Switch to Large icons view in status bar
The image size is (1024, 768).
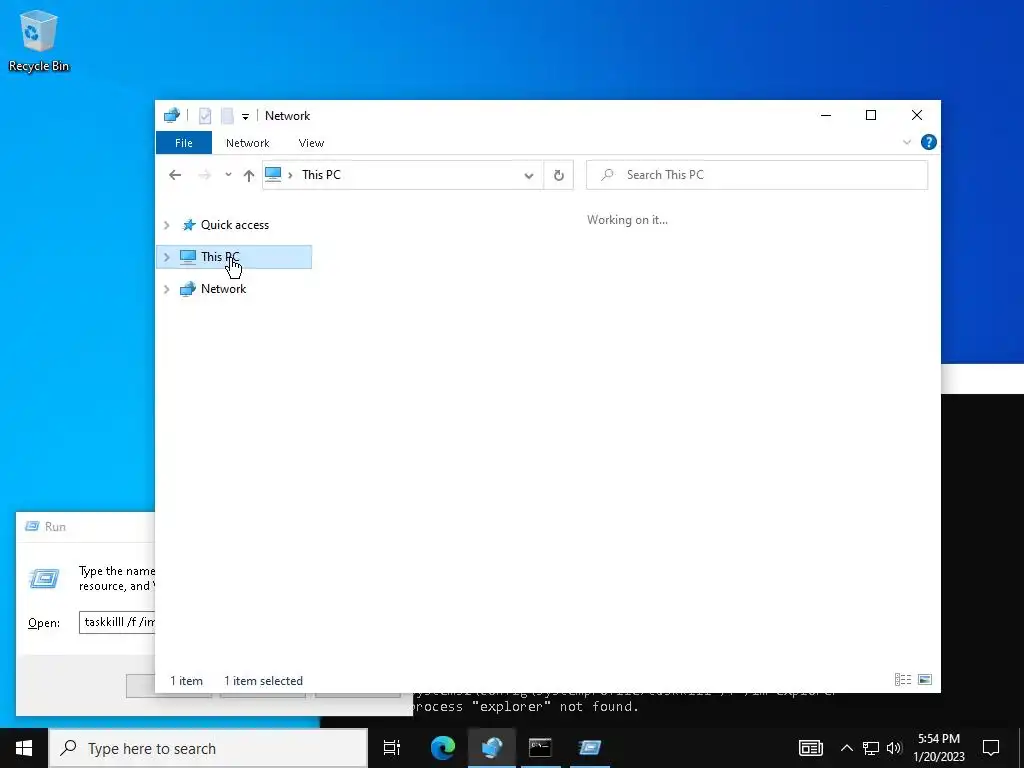925,680
